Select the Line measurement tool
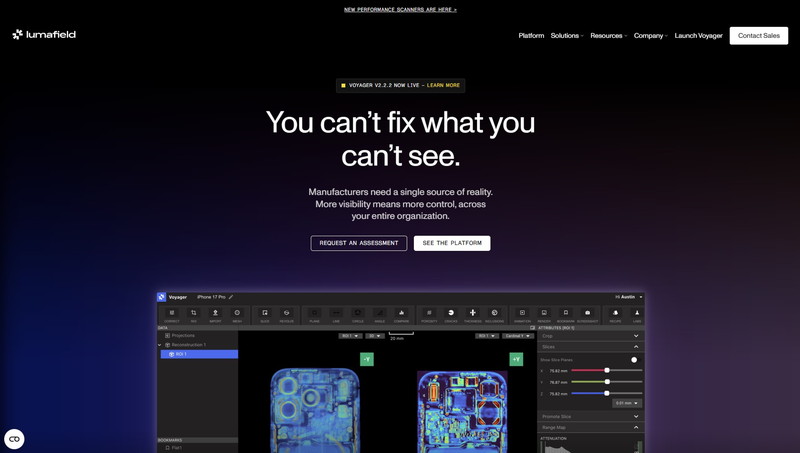This screenshot has height=453, width=800. (336, 315)
